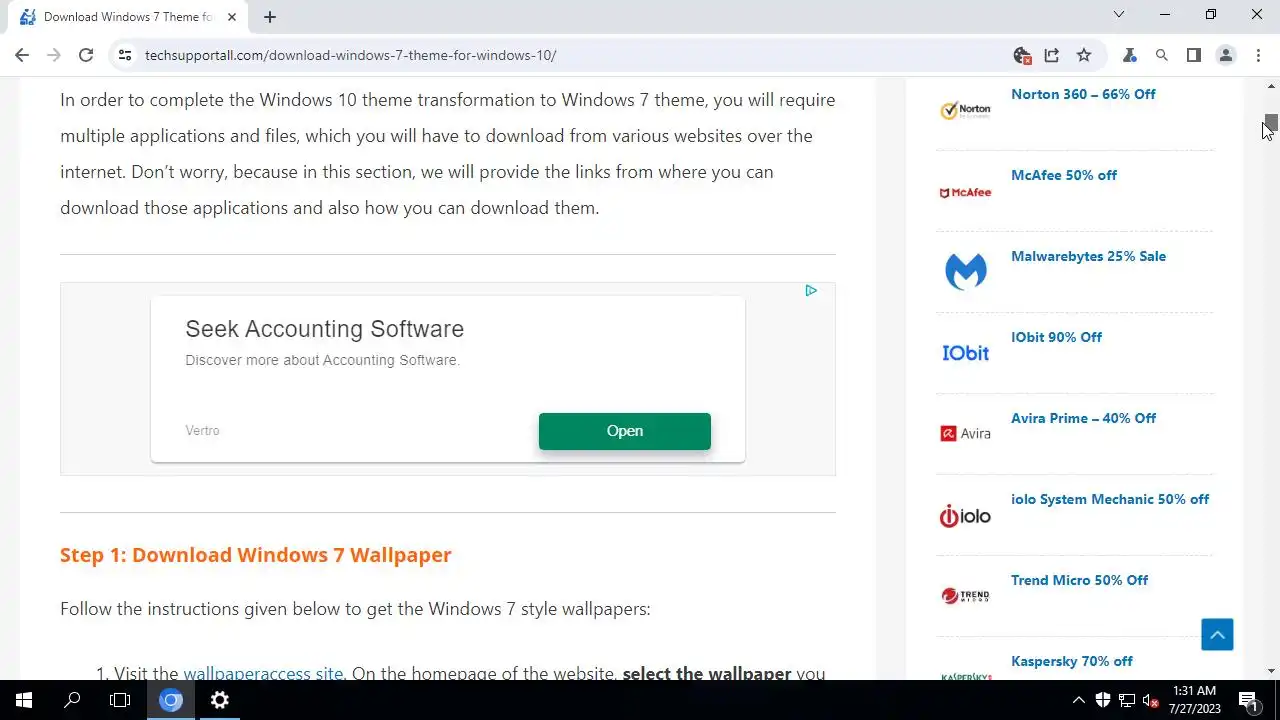
Task: Open the Chrome profile avatar
Action: (1226, 55)
